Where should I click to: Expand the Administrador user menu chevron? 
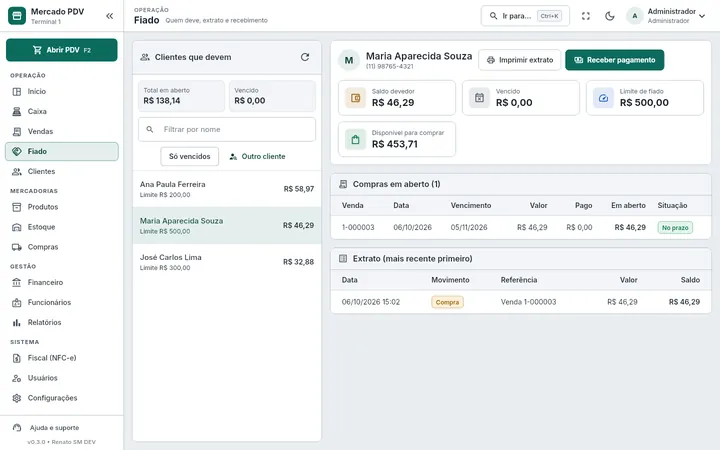(702, 16)
